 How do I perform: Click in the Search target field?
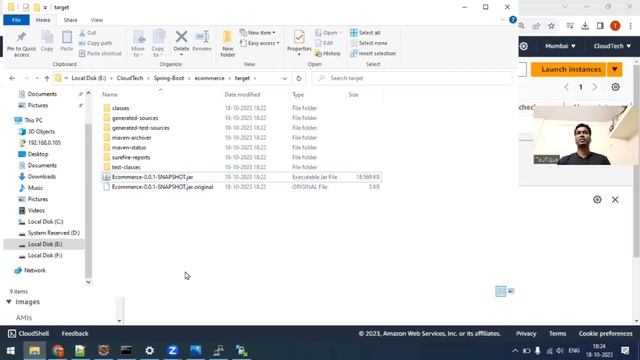pos(412,78)
